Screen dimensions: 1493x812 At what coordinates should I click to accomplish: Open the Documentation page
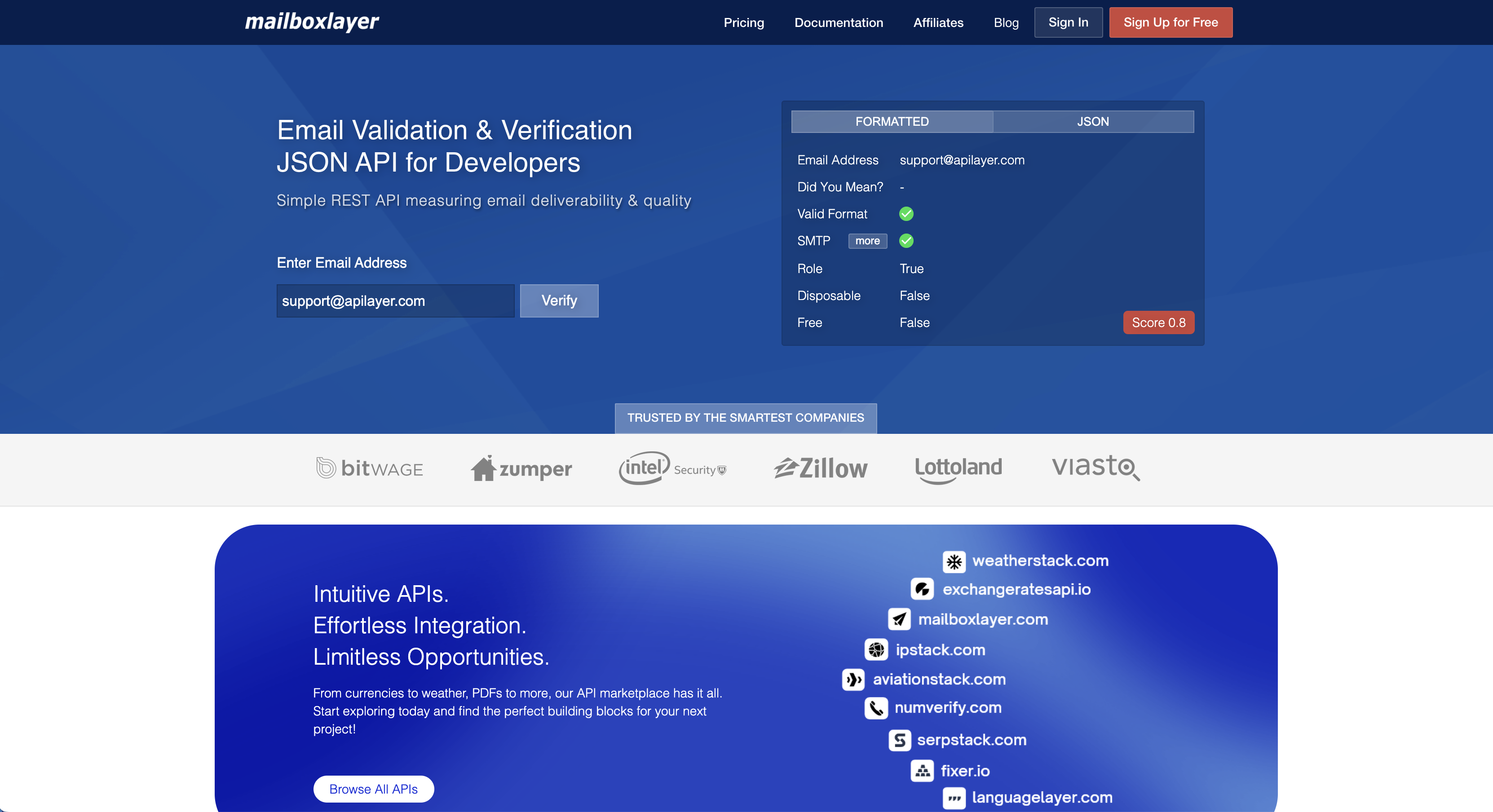pyautogui.click(x=839, y=22)
